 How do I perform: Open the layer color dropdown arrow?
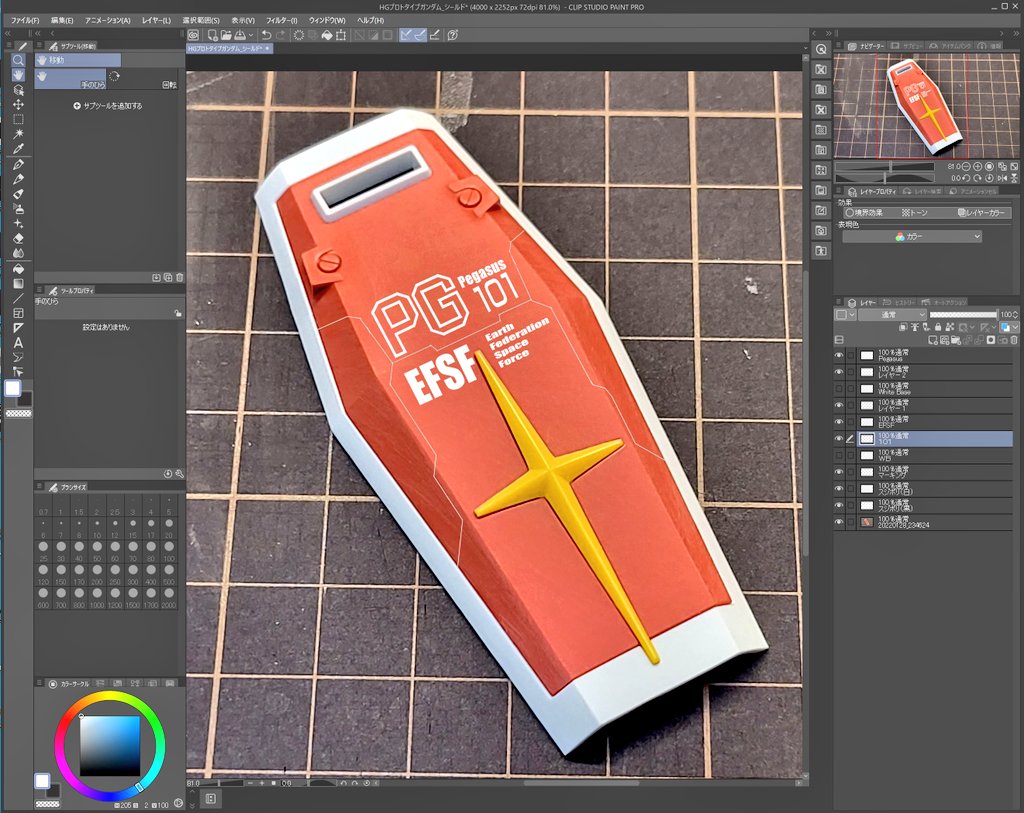pyautogui.click(x=1016, y=327)
